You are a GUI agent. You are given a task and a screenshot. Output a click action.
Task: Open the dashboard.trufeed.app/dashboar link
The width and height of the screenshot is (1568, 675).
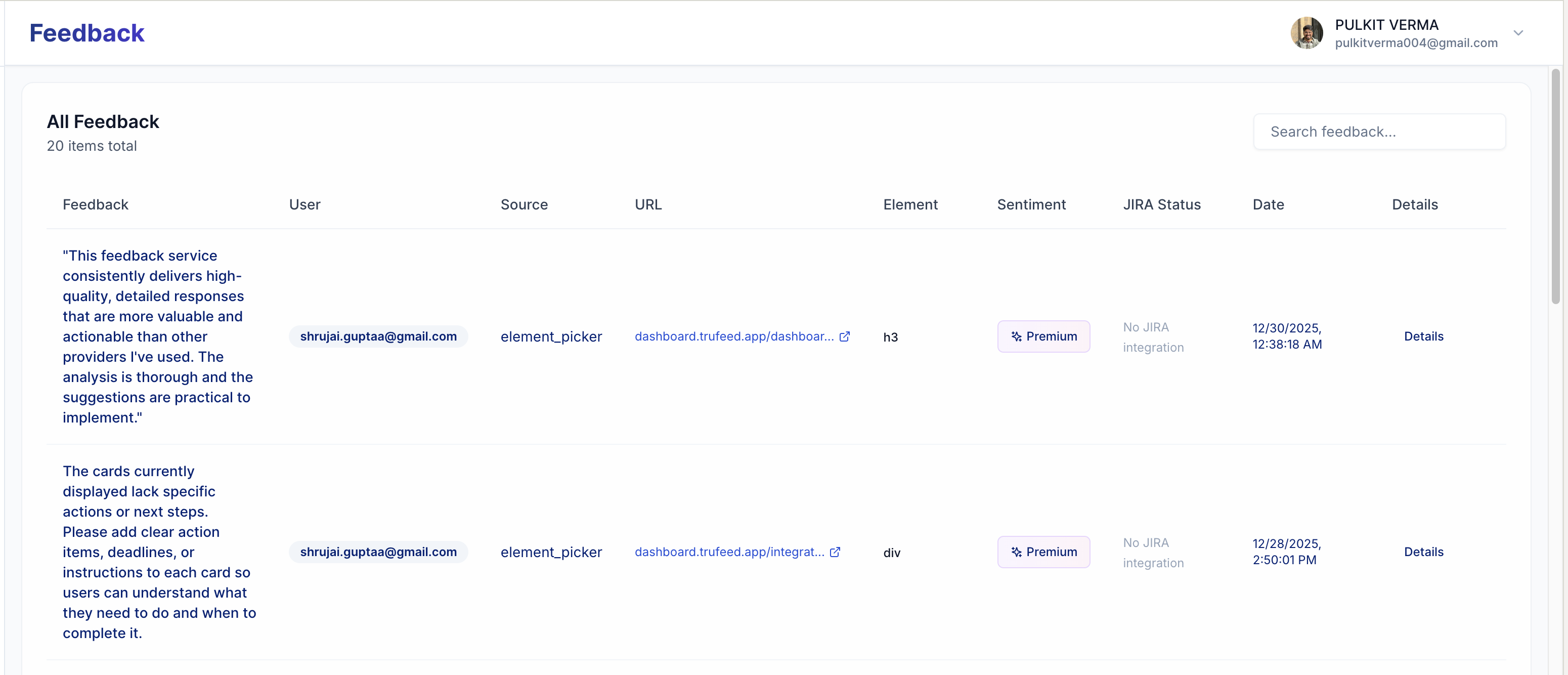[733, 336]
